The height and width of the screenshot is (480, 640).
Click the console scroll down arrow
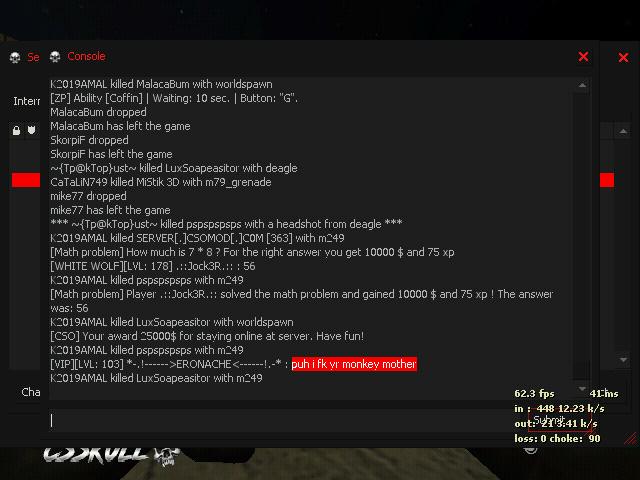(x=582, y=389)
